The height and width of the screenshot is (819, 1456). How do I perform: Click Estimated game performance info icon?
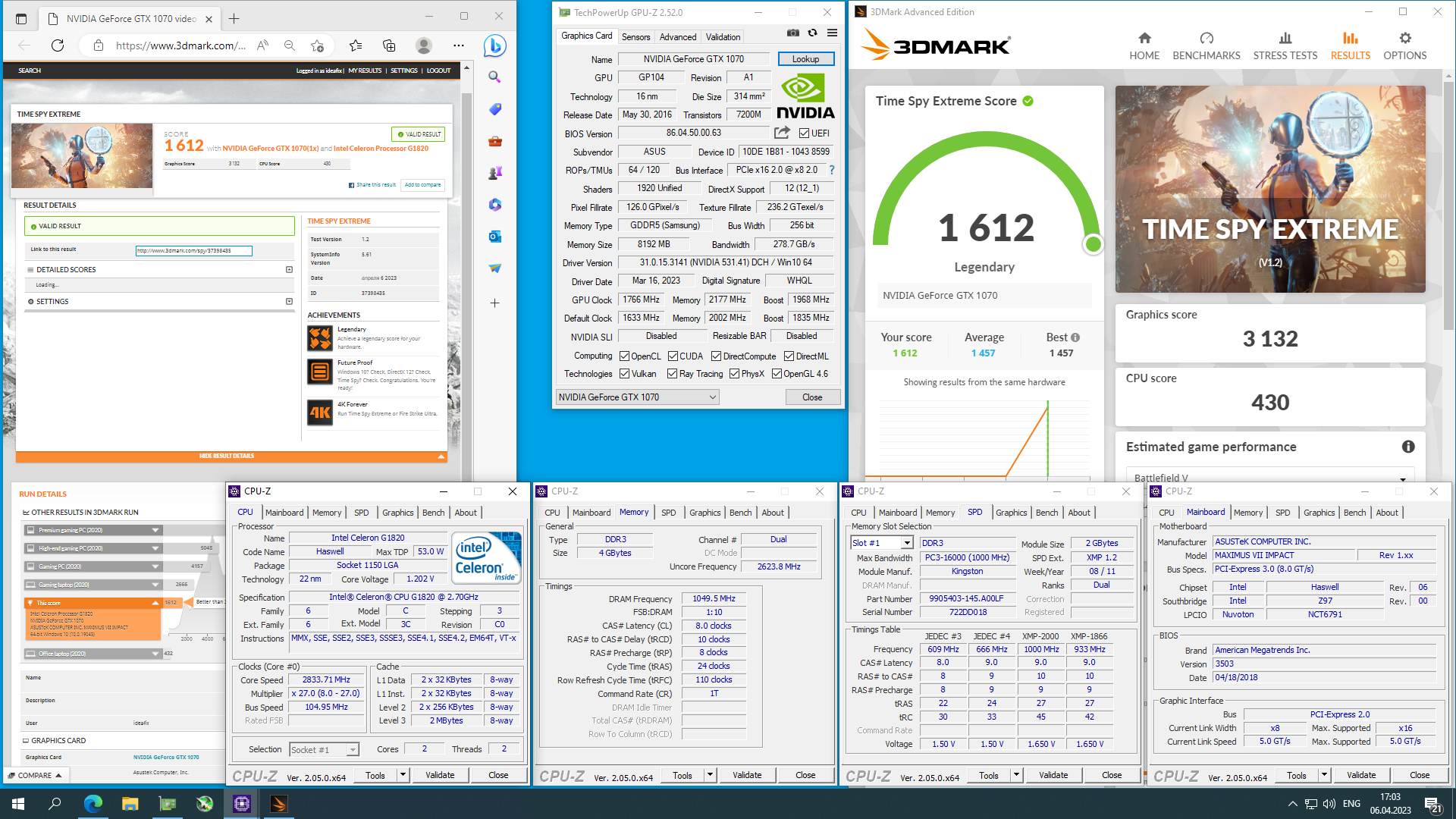[1408, 447]
